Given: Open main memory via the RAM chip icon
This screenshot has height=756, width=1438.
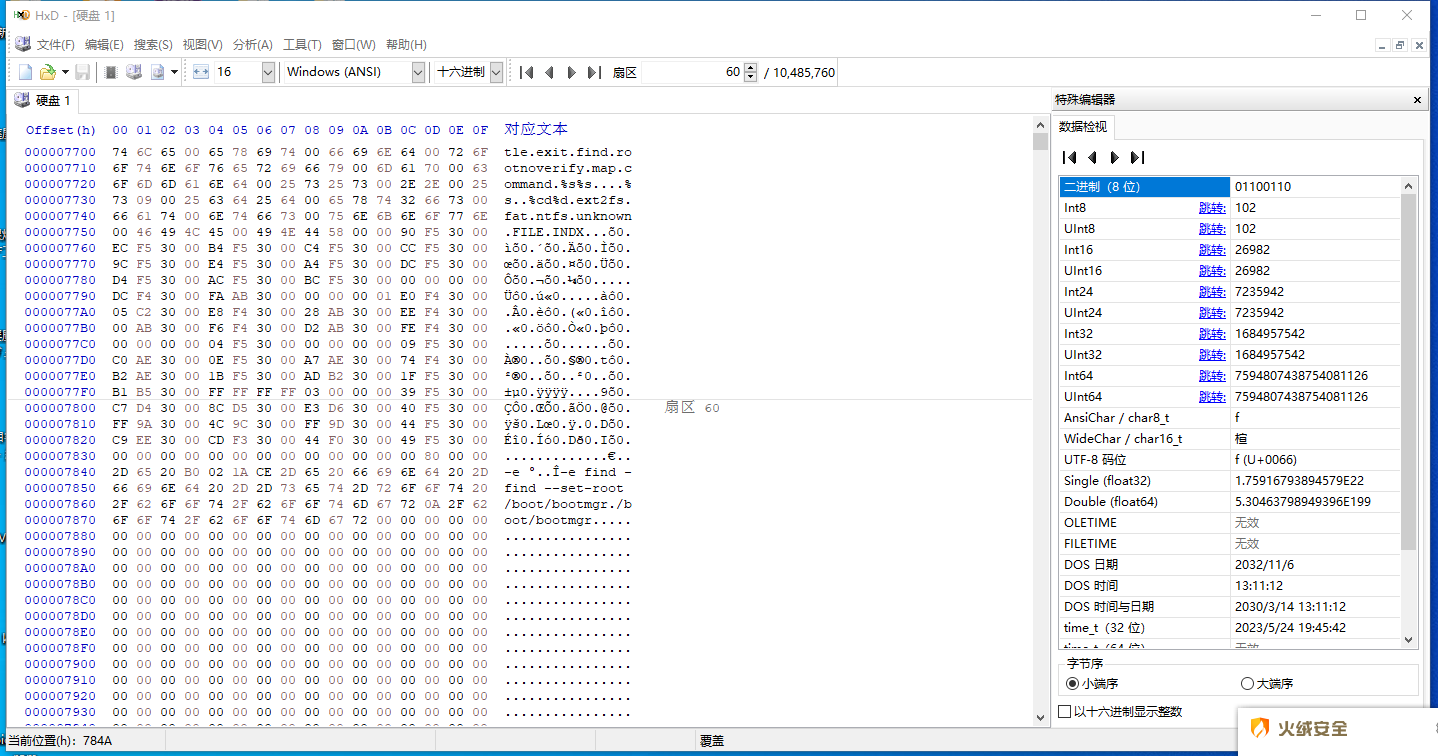Looking at the screenshot, I should coord(112,72).
